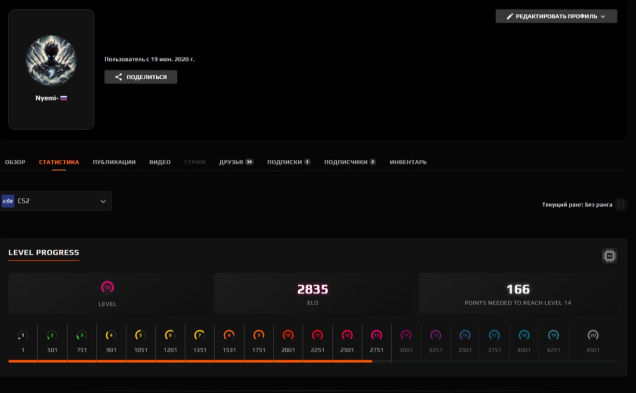636x393 pixels.
Task: Click the Nyemi- username
Action: click(47, 98)
